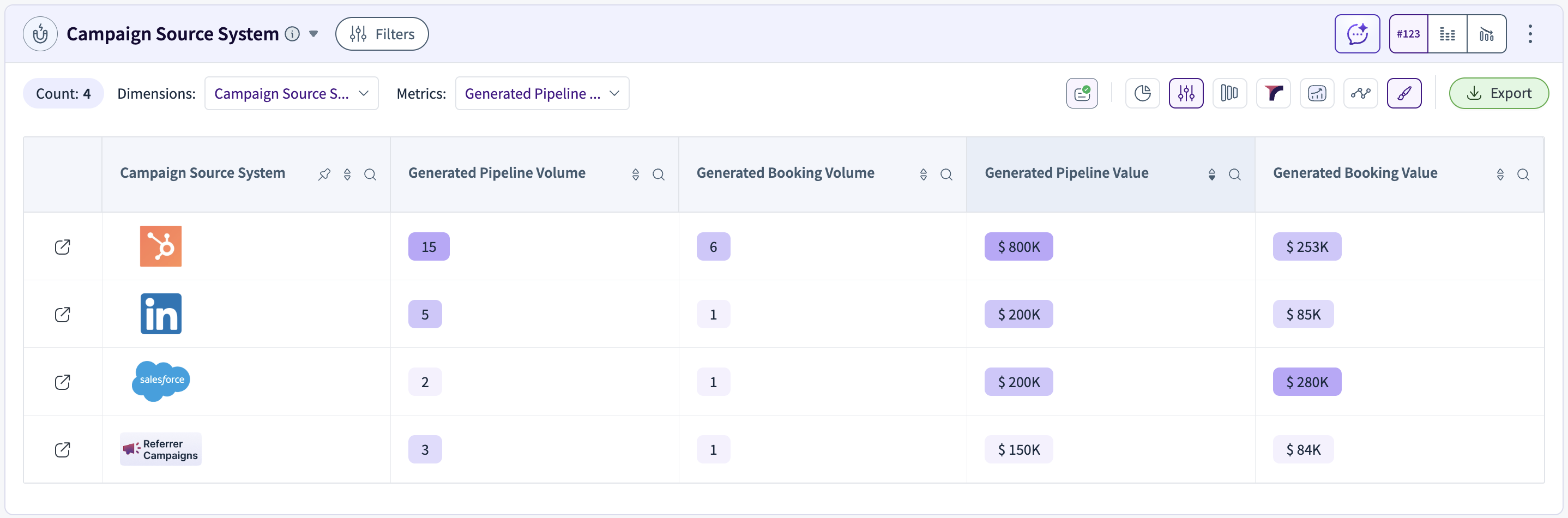1568x518 pixels.
Task: Click the paintbrush highlight icon
Action: click(x=1404, y=93)
